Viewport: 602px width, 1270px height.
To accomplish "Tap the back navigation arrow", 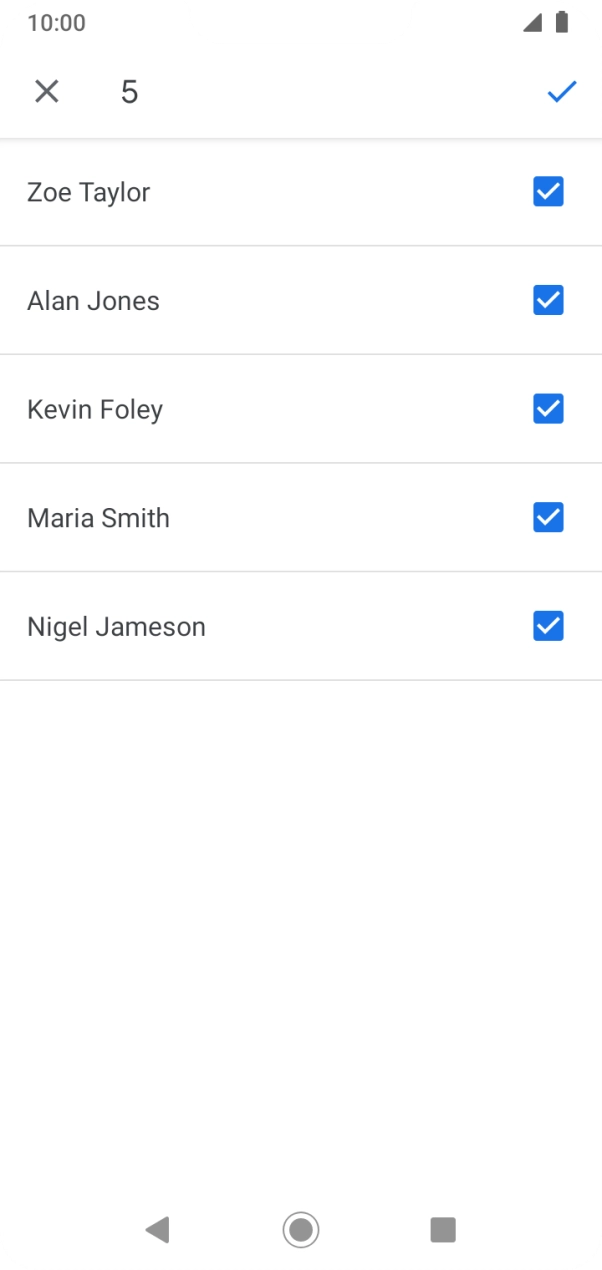I will (x=157, y=1230).
